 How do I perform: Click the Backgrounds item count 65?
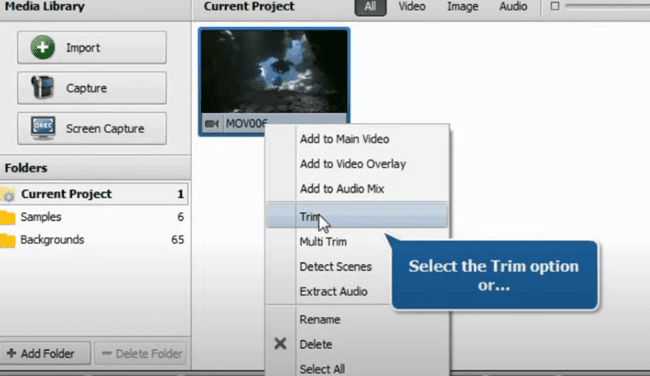(x=177, y=240)
